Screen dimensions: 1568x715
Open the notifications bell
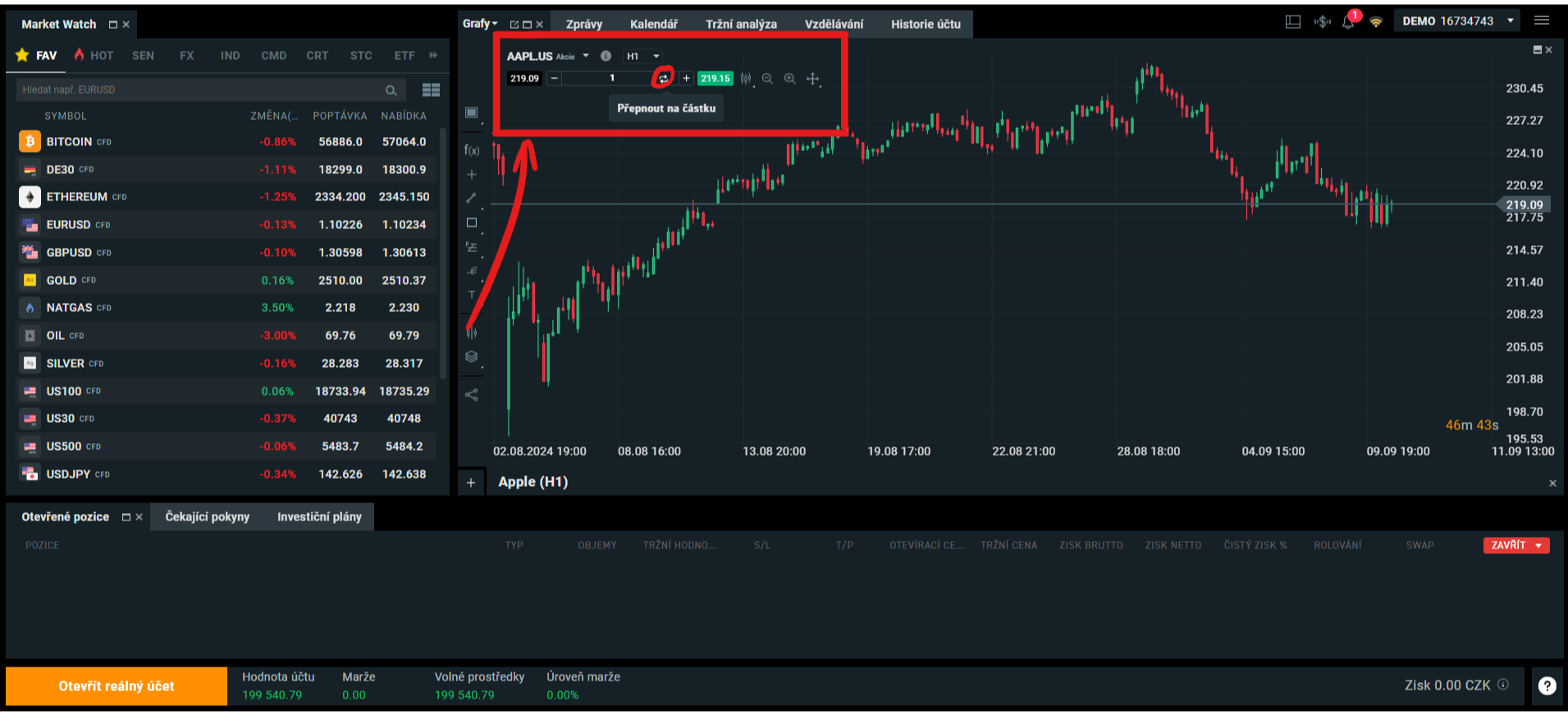[1348, 22]
